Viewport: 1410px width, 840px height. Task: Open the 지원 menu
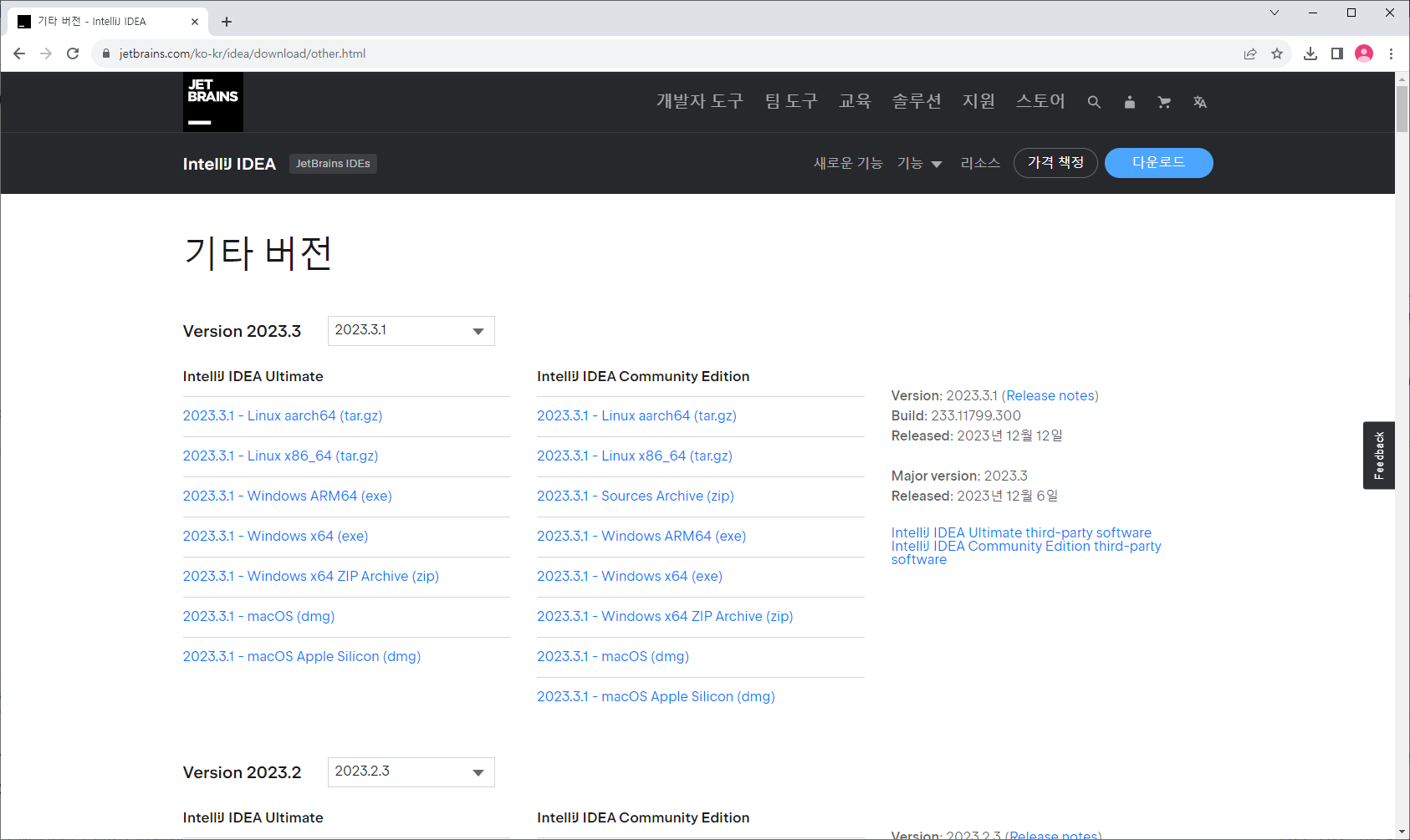tap(978, 101)
